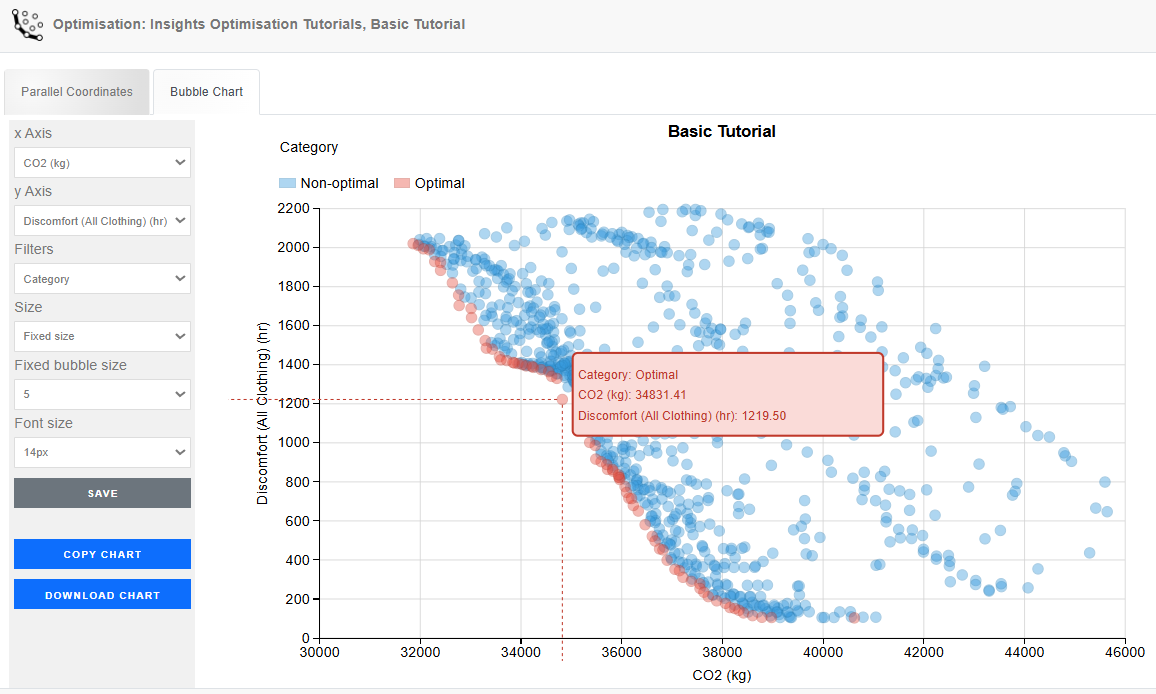Toggle the Optimal legend red swatch

[402, 183]
